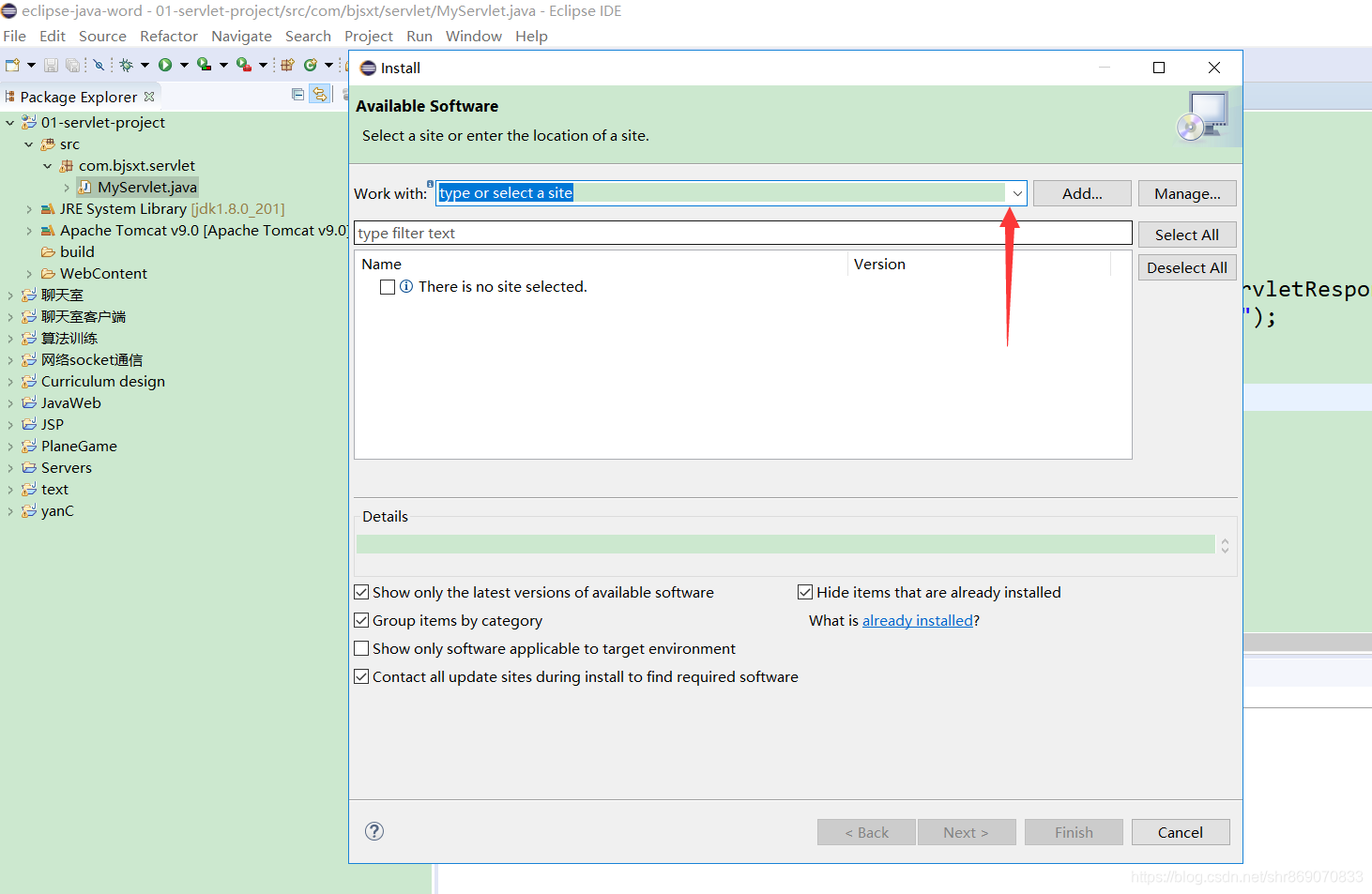This screenshot has height=894, width=1372.
Task: Toggle 'Show only the latest versions' checkbox
Action: [361, 592]
